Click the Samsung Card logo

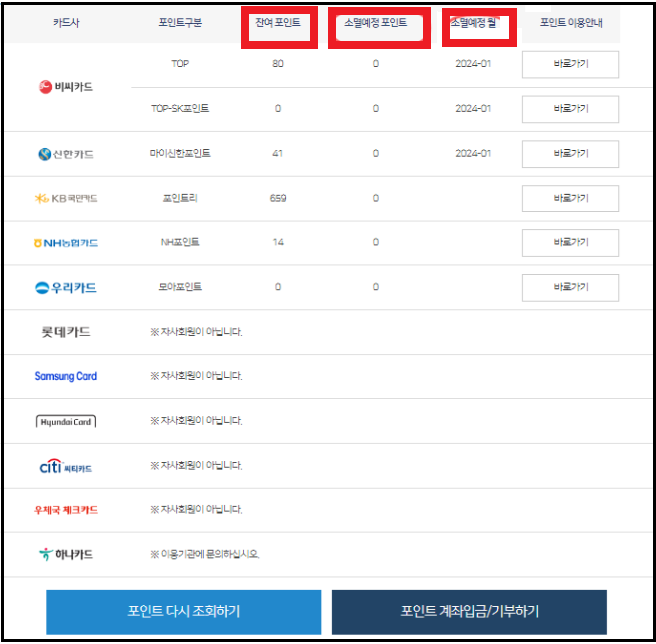point(66,376)
